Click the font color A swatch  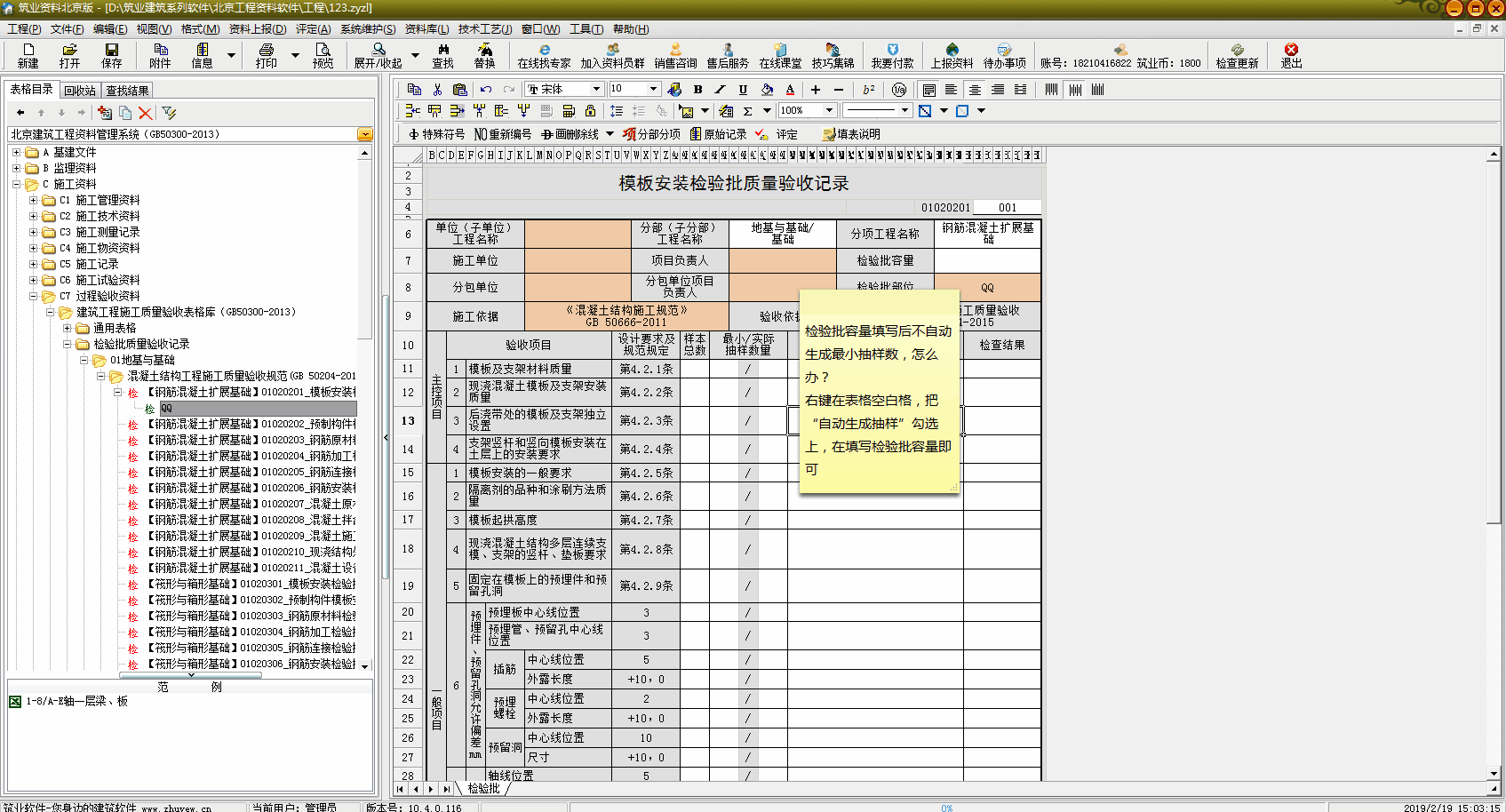[x=790, y=90]
